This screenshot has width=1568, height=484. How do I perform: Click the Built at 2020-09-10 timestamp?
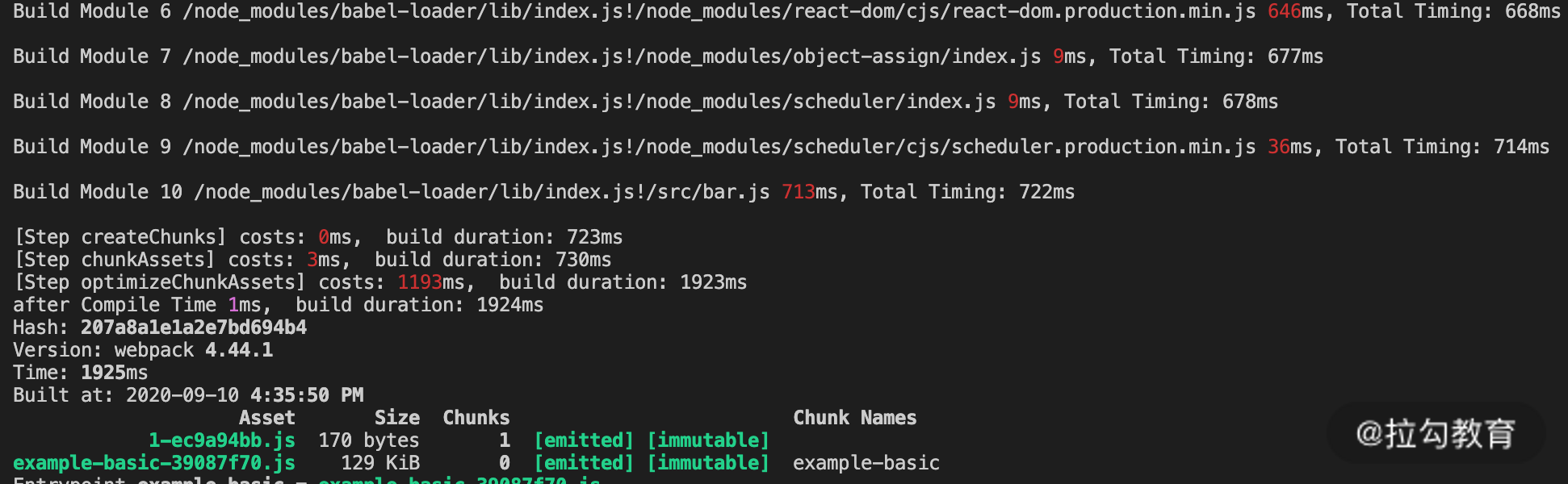point(244,395)
